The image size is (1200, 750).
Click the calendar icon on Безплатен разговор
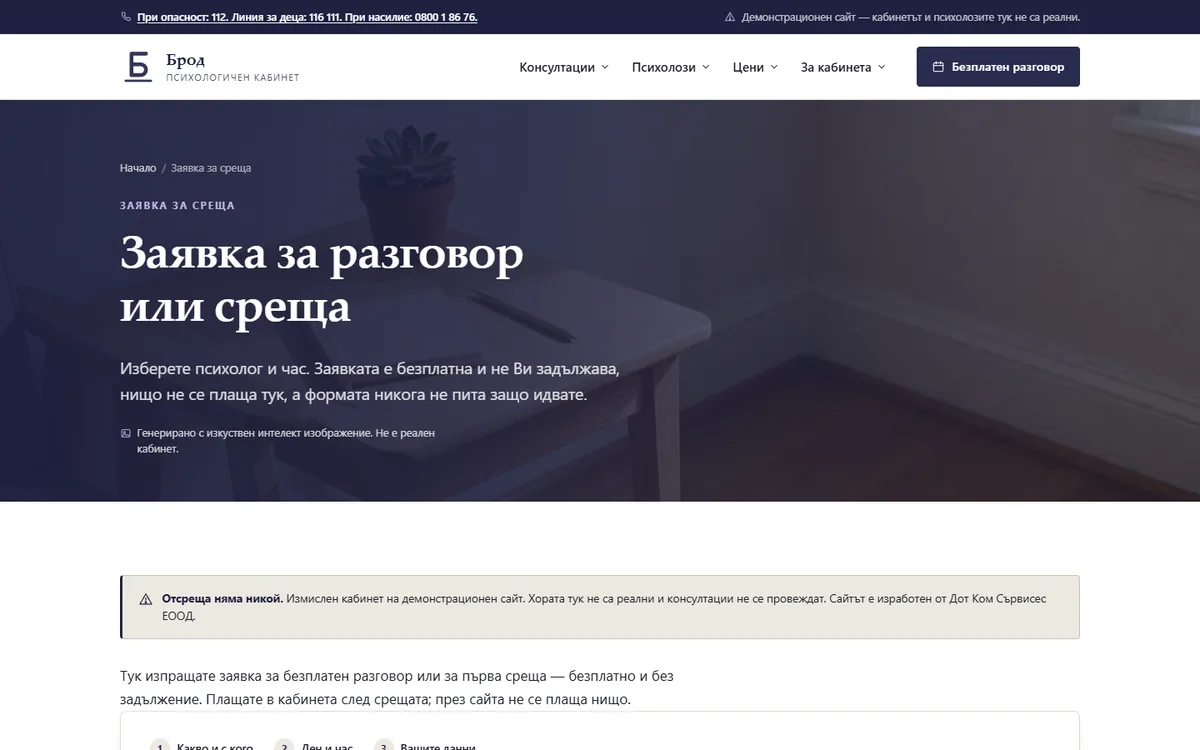coord(938,67)
